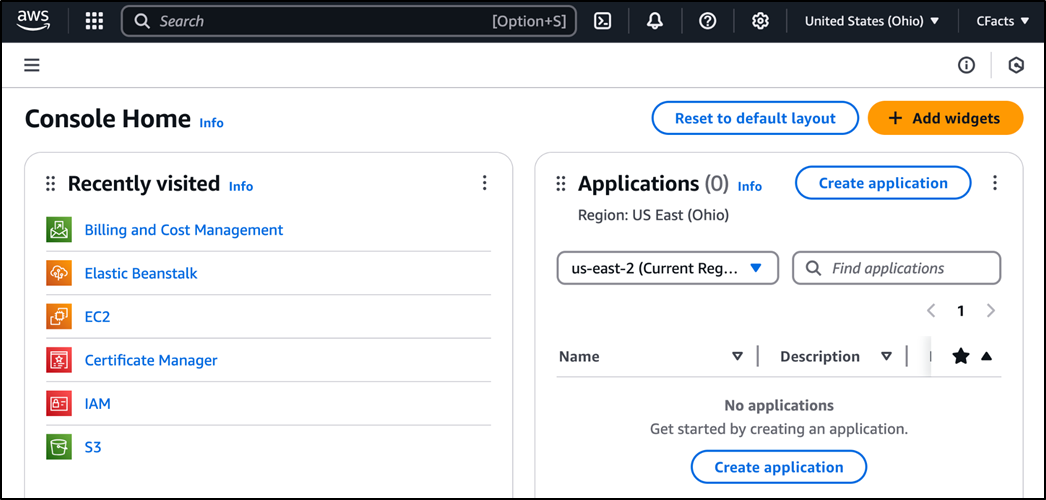Open the hamburger navigation menu
The image size is (1046, 500).
(x=32, y=65)
